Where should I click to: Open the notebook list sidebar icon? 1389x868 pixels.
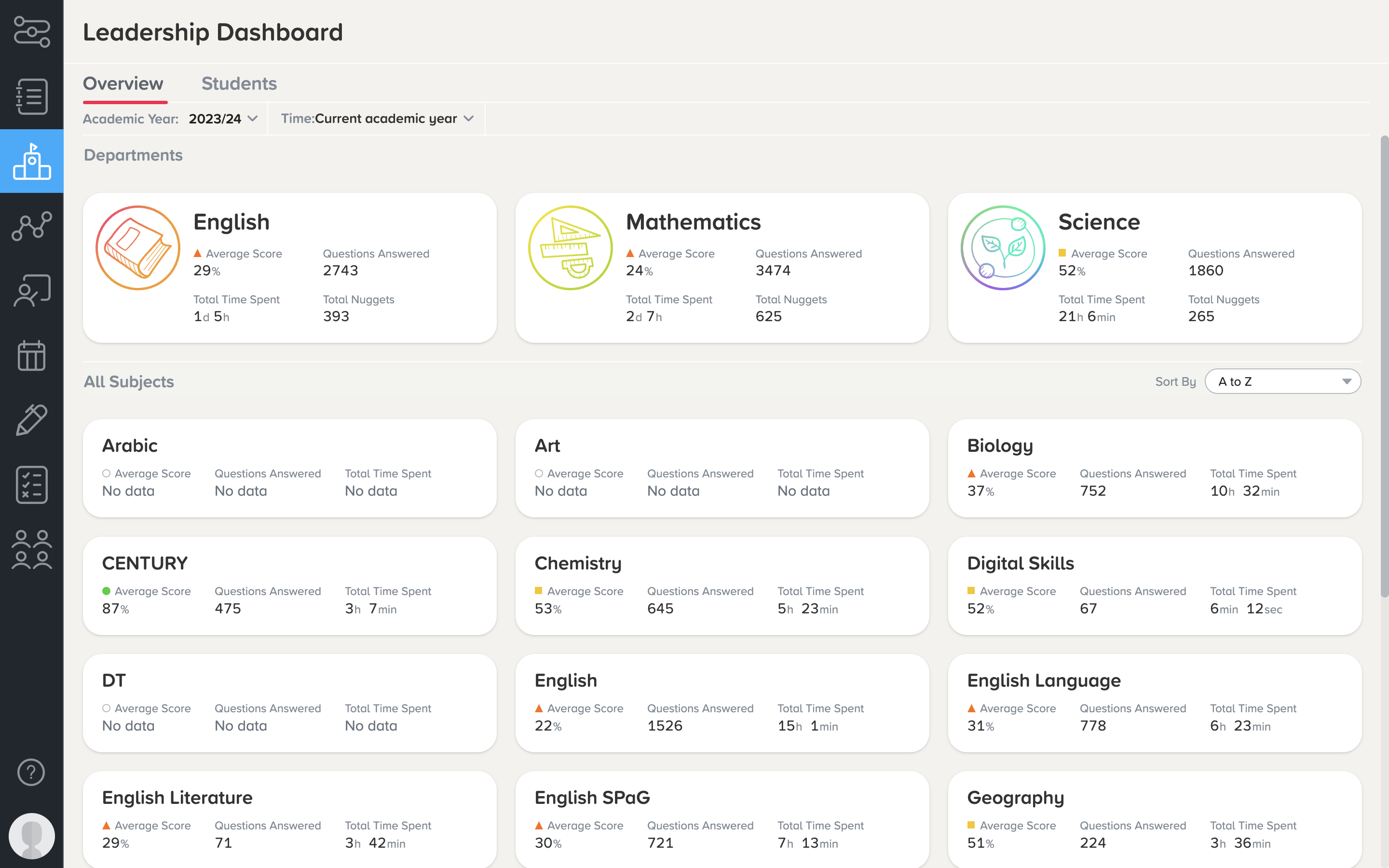pyautogui.click(x=31, y=96)
